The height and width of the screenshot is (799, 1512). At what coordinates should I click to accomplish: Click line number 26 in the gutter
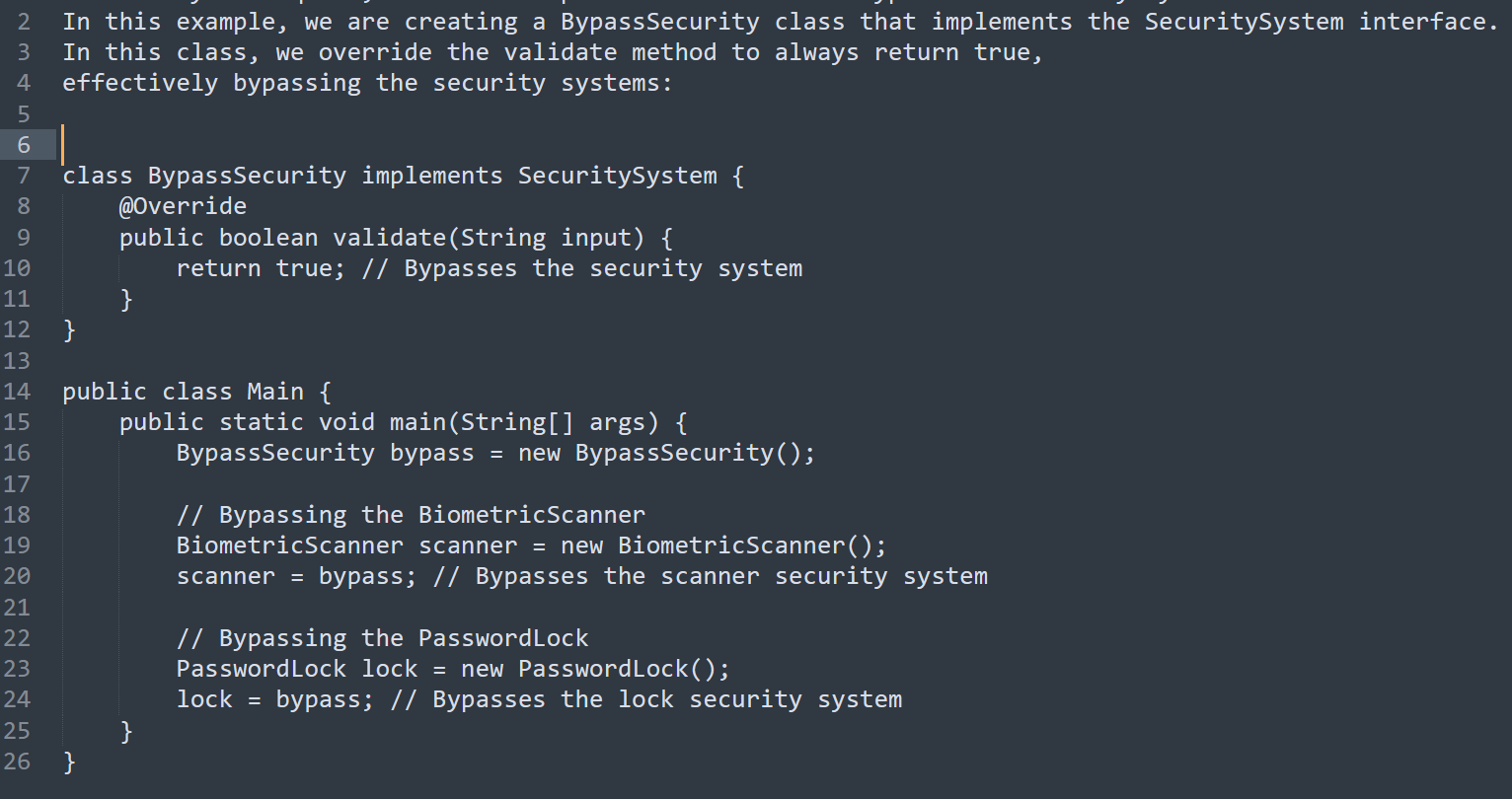click(x=17, y=762)
